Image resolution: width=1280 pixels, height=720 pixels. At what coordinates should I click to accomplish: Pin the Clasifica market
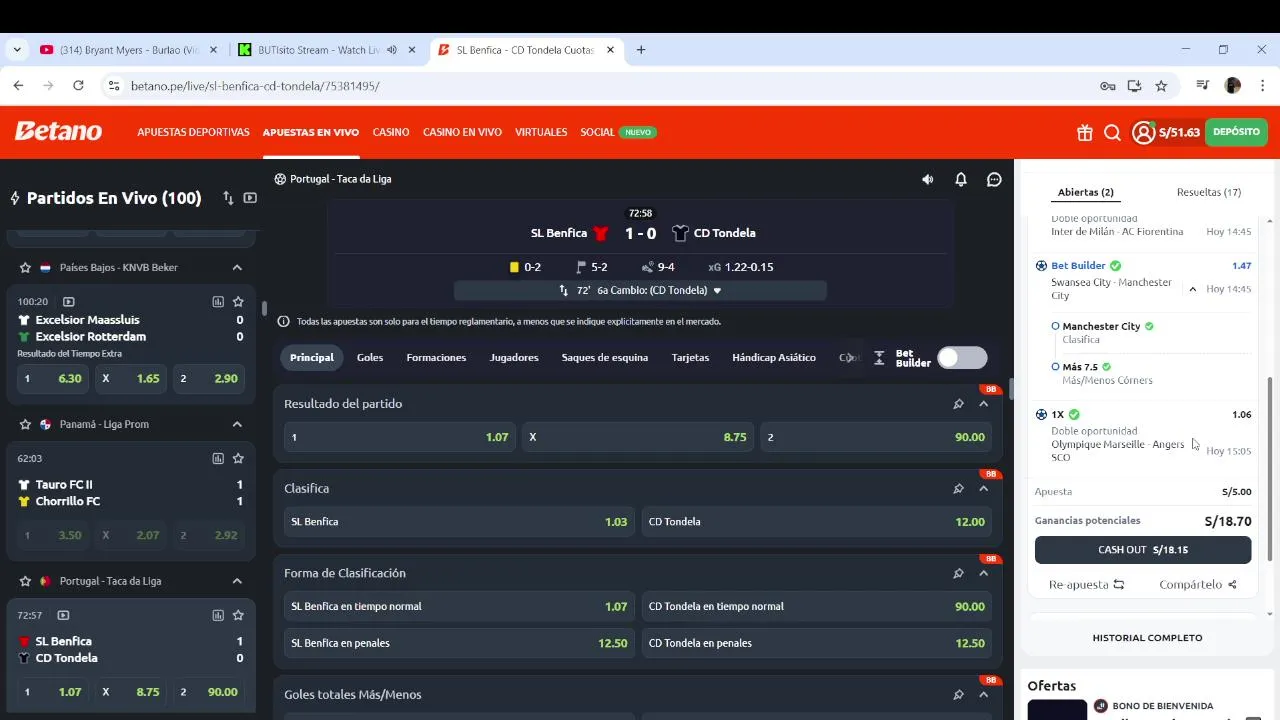coord(958,489)
